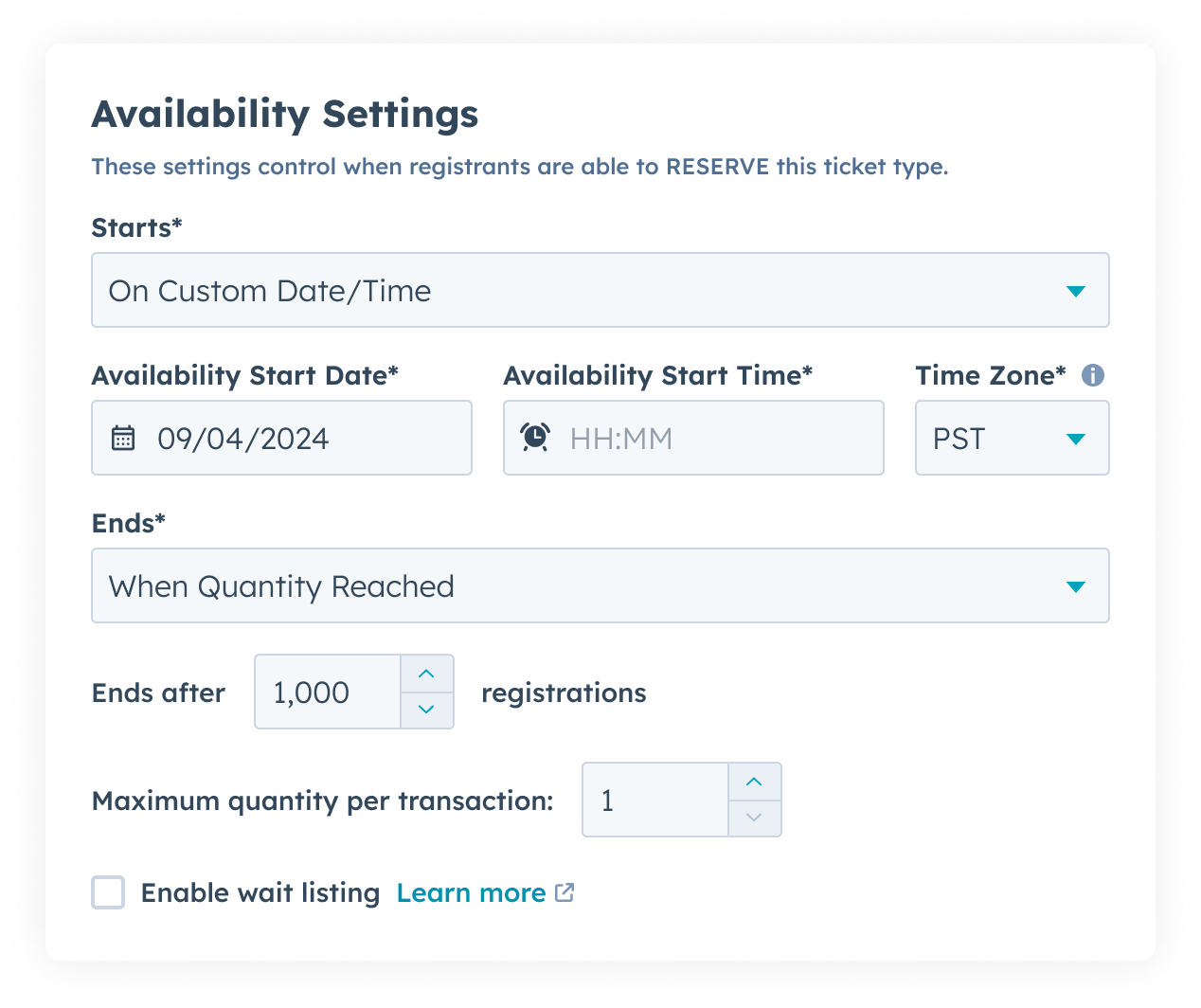Click the external link icon beside Learn more

(565, 891)
